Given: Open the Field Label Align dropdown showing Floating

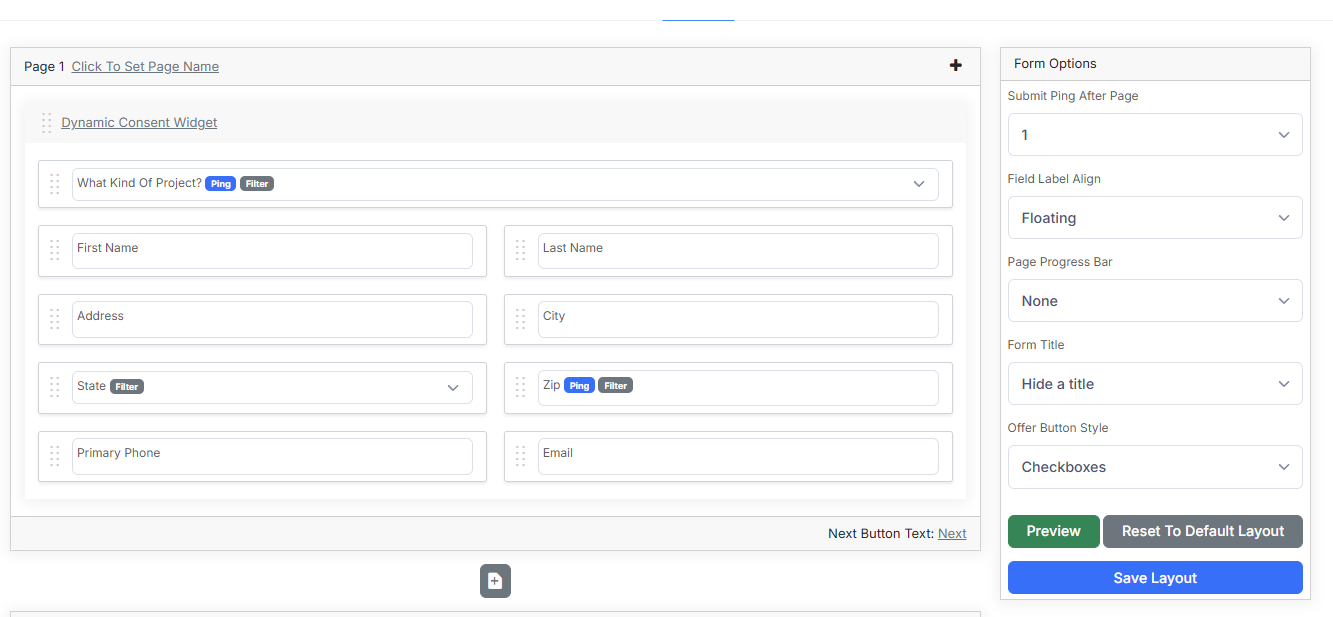Looking at the screenshot, I should point(1154,217).
